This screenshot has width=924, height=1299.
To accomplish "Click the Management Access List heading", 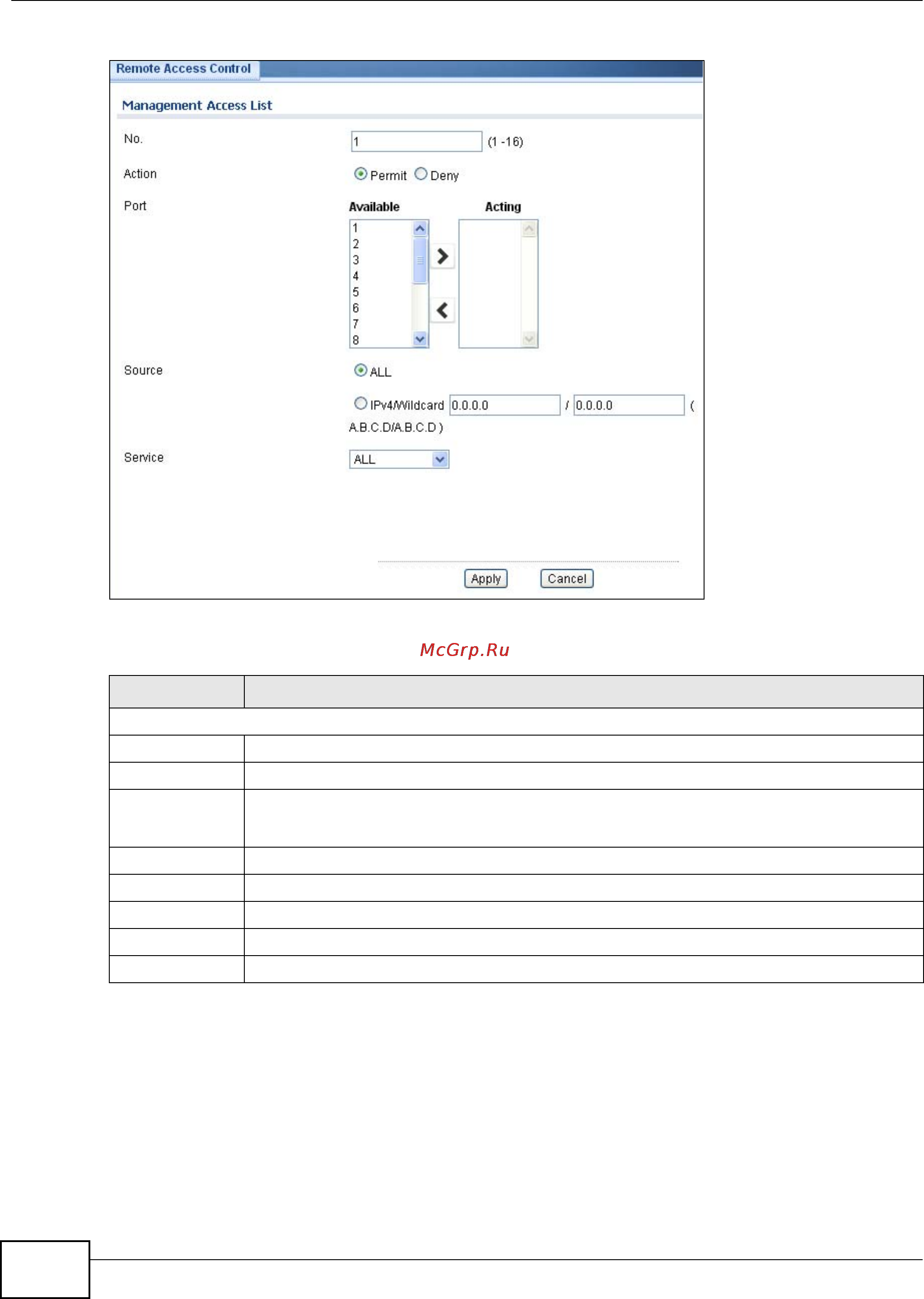I will (x=197, y=106).
